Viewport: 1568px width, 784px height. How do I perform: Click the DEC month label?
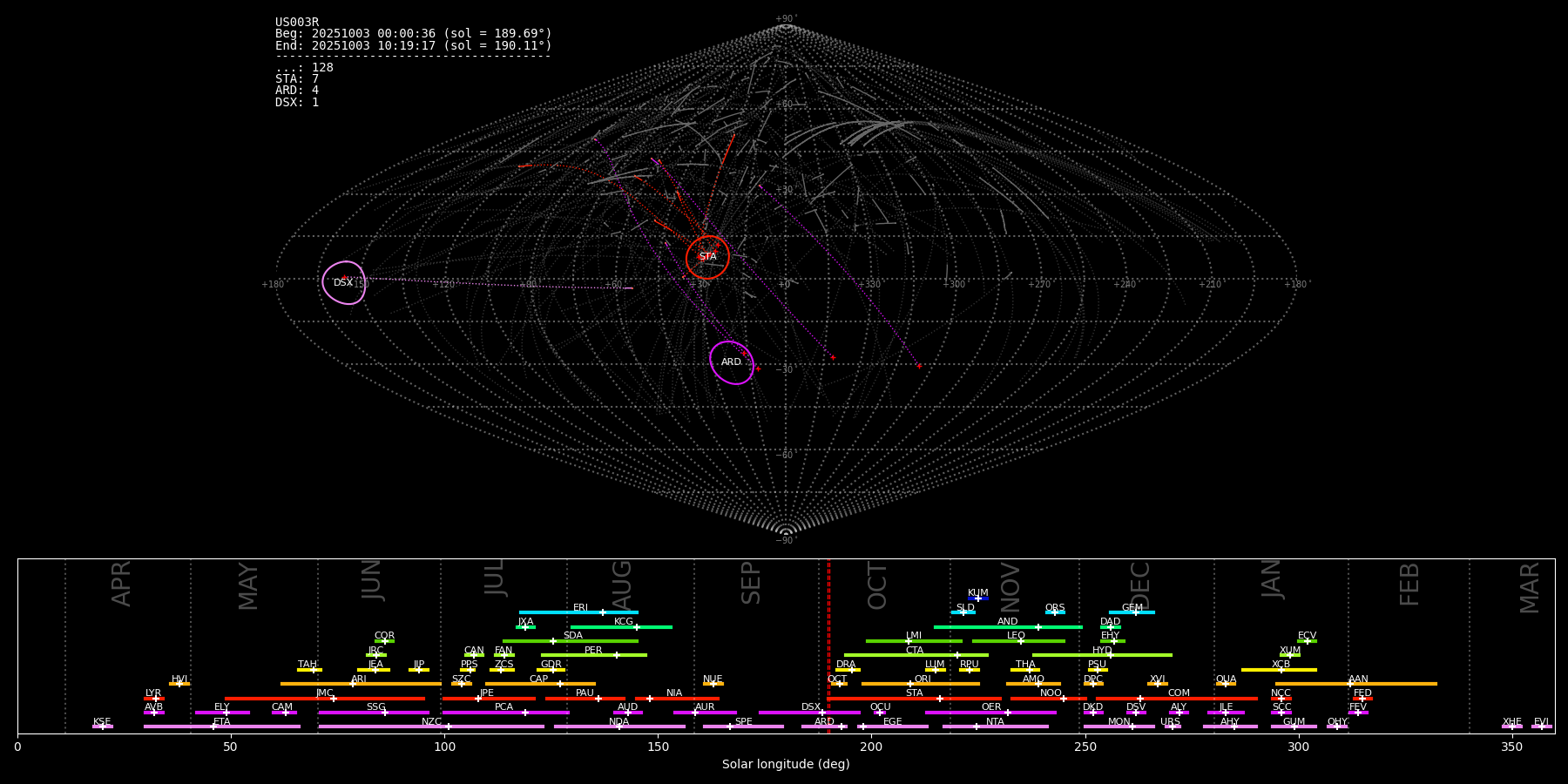click(1140, 585)
